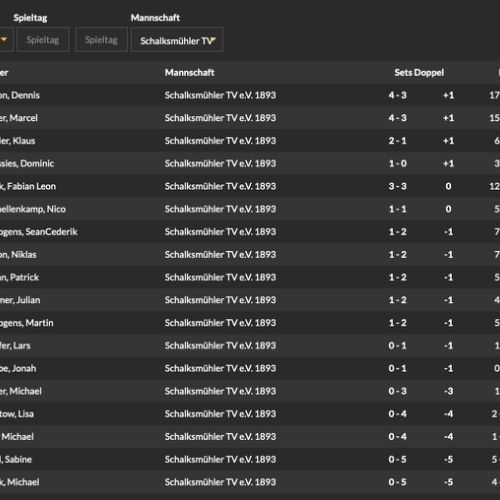500x500 pixels.
Task: Select the Marcel player row
Action: pos(250,118)
